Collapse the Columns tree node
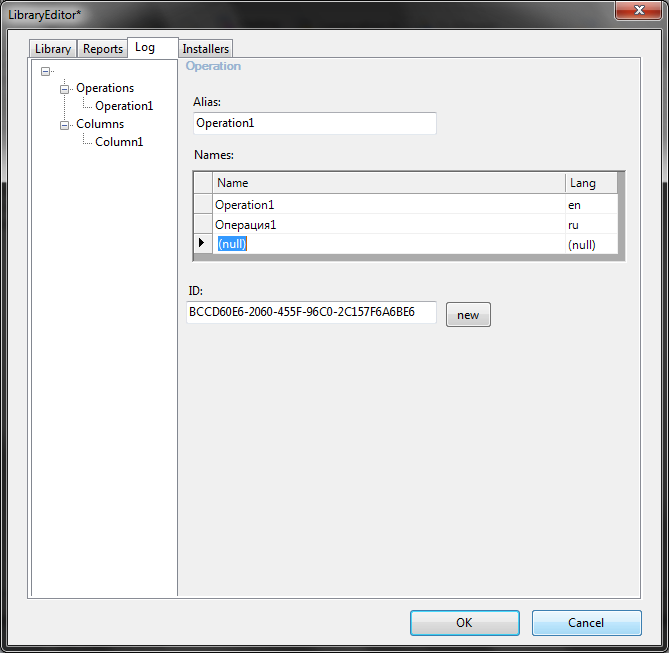This screenshot has height=653, width=669. [65, 125]
